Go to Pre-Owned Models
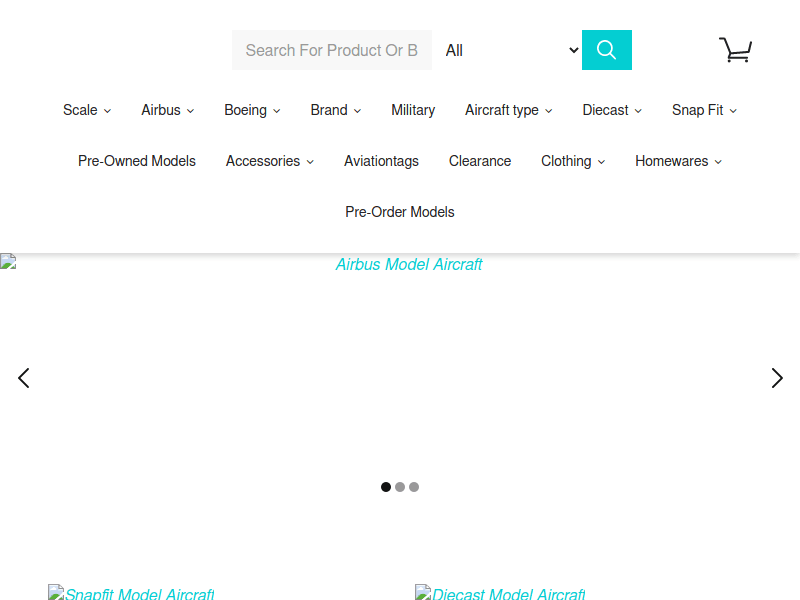800x600 pixels. (x=137, y=161)
